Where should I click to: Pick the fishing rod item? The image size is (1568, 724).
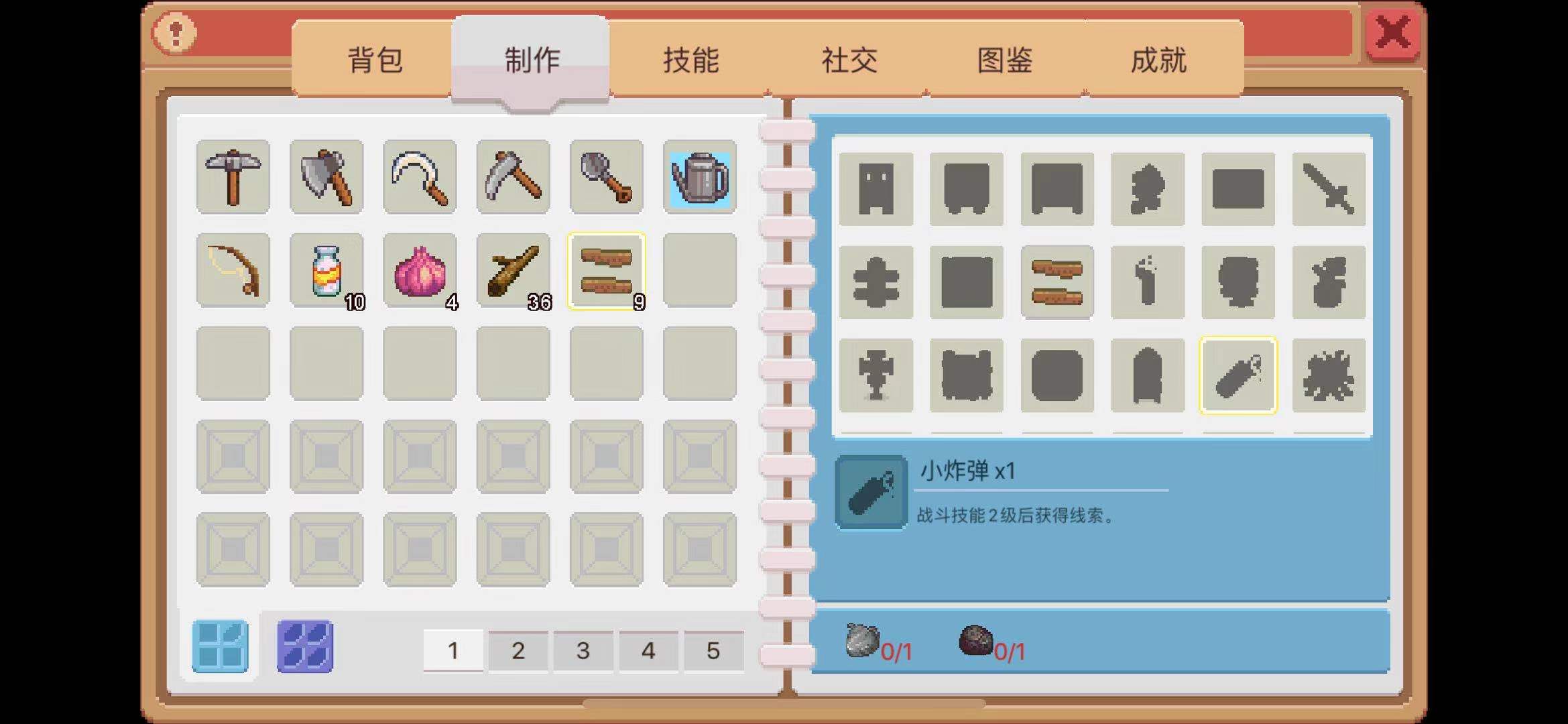point(233,270)
